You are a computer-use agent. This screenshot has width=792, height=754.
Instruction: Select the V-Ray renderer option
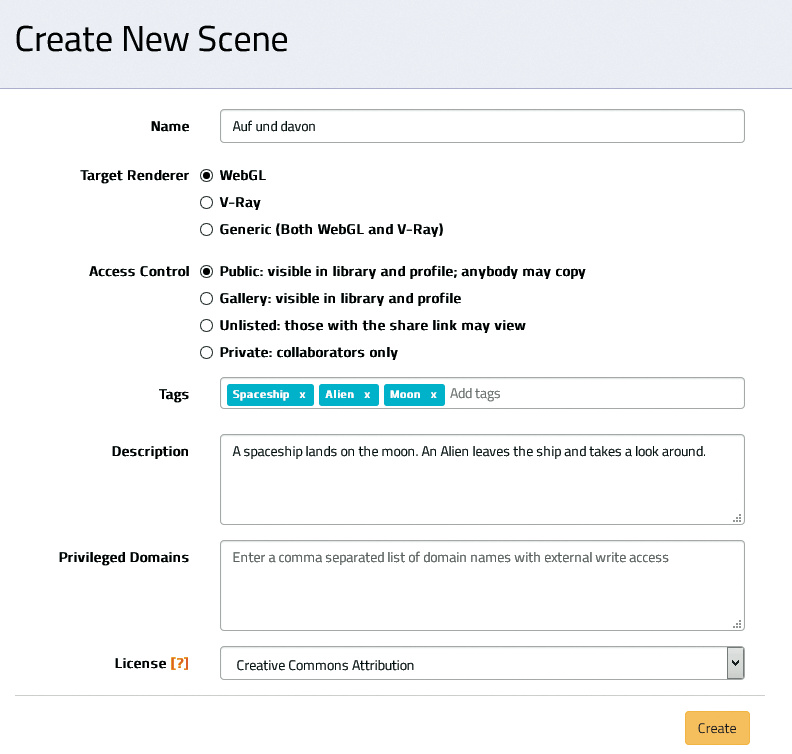click(x=207, y=202)
